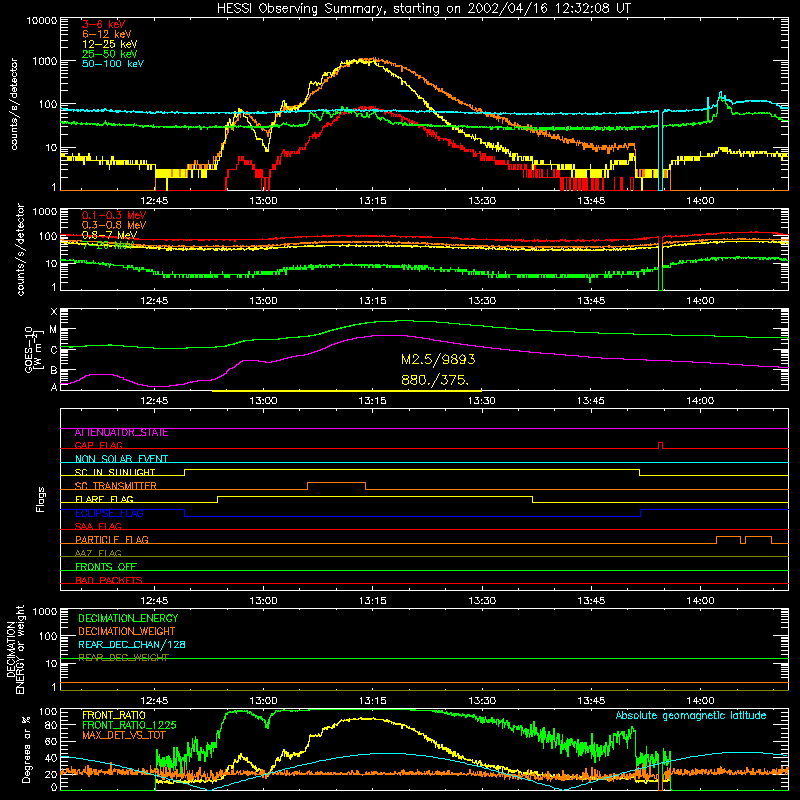Click the 0.8-7 MeV legend label
800x800 pixels.
[110, 235]
